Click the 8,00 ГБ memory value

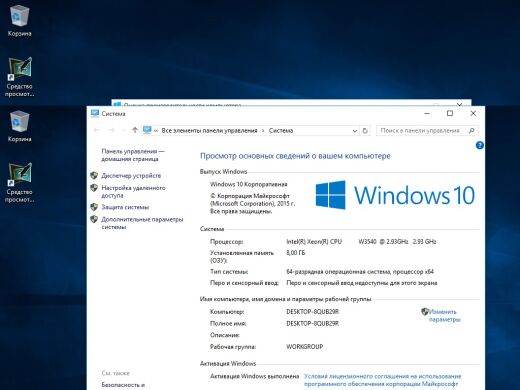296,253
